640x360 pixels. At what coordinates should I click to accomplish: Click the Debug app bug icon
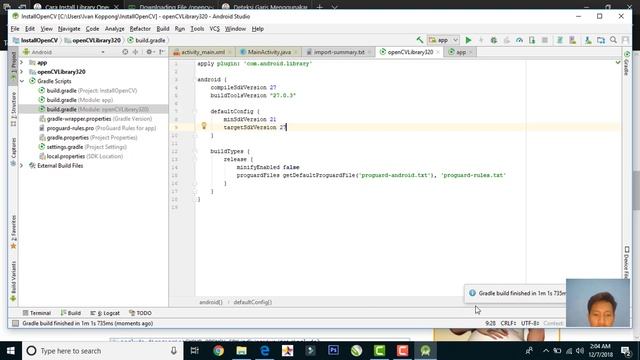pos(493,40)
